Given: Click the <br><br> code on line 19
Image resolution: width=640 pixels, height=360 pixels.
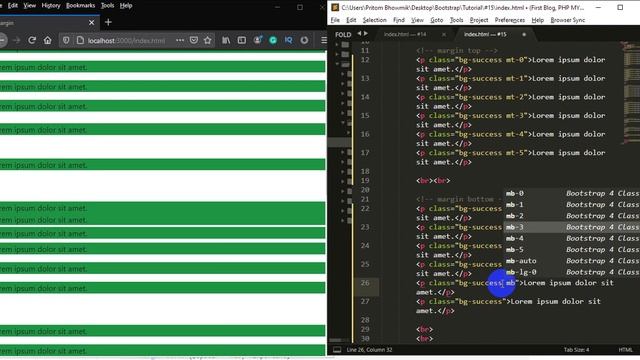Looking at the screenshot, I should [433, 180].
